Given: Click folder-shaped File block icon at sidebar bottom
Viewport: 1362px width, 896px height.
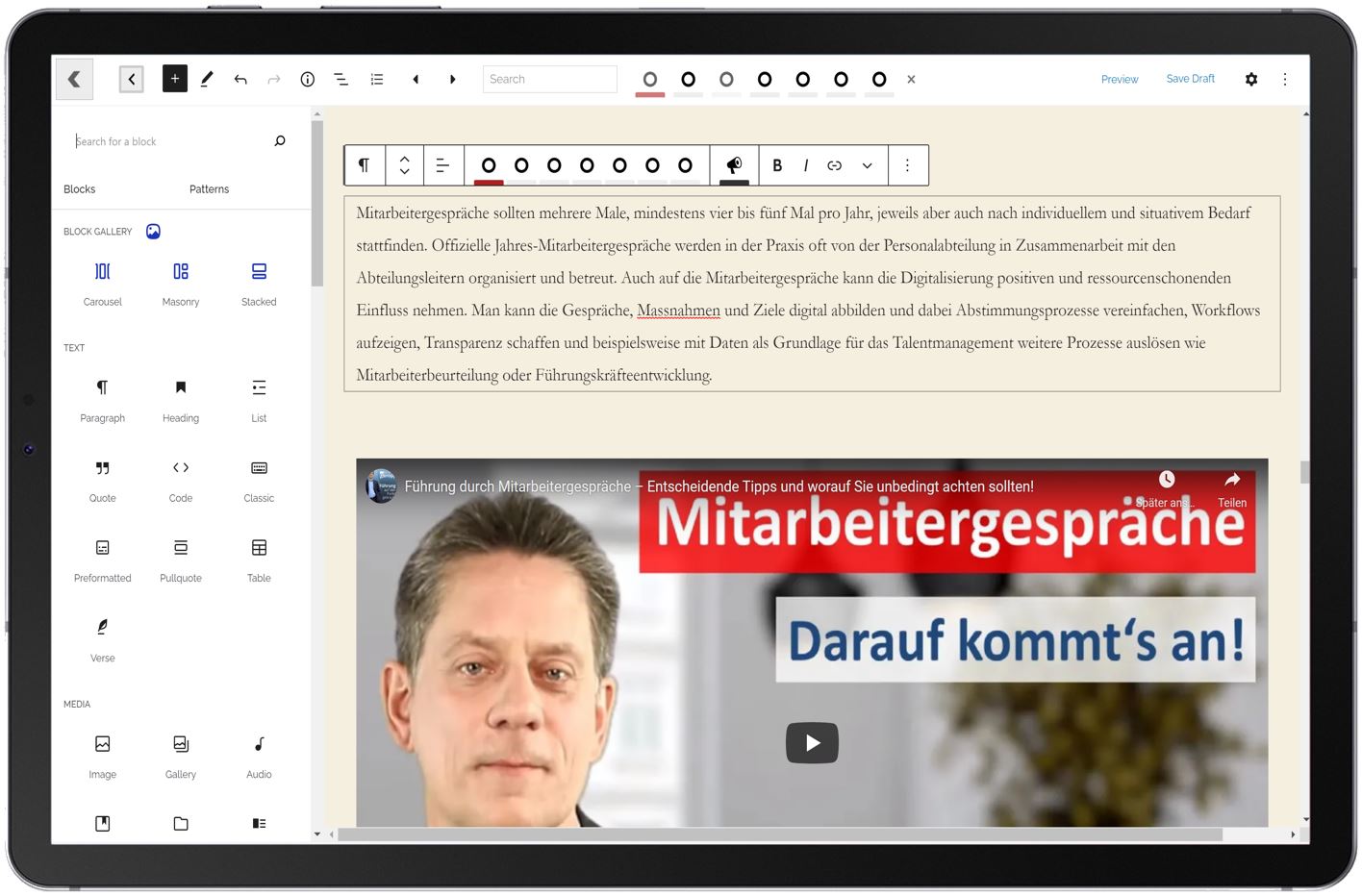Looking at the screenshot, I should click(x=181, y=824).
